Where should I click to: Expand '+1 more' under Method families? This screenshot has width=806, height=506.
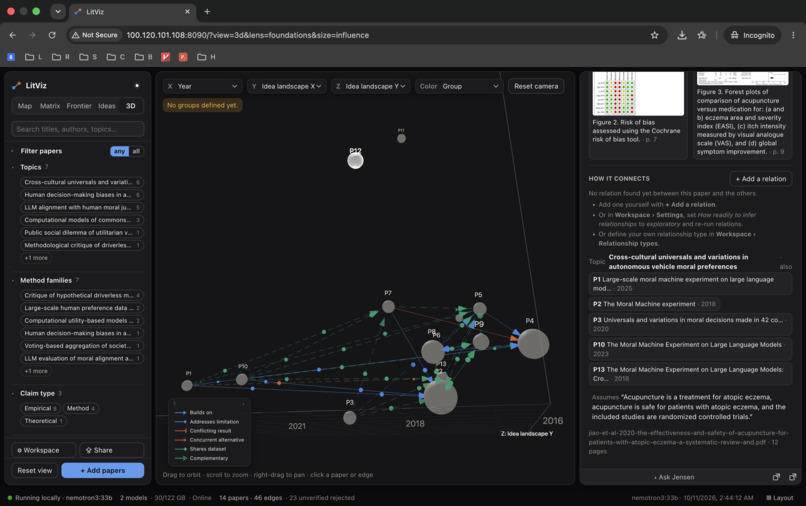point(36,371)
